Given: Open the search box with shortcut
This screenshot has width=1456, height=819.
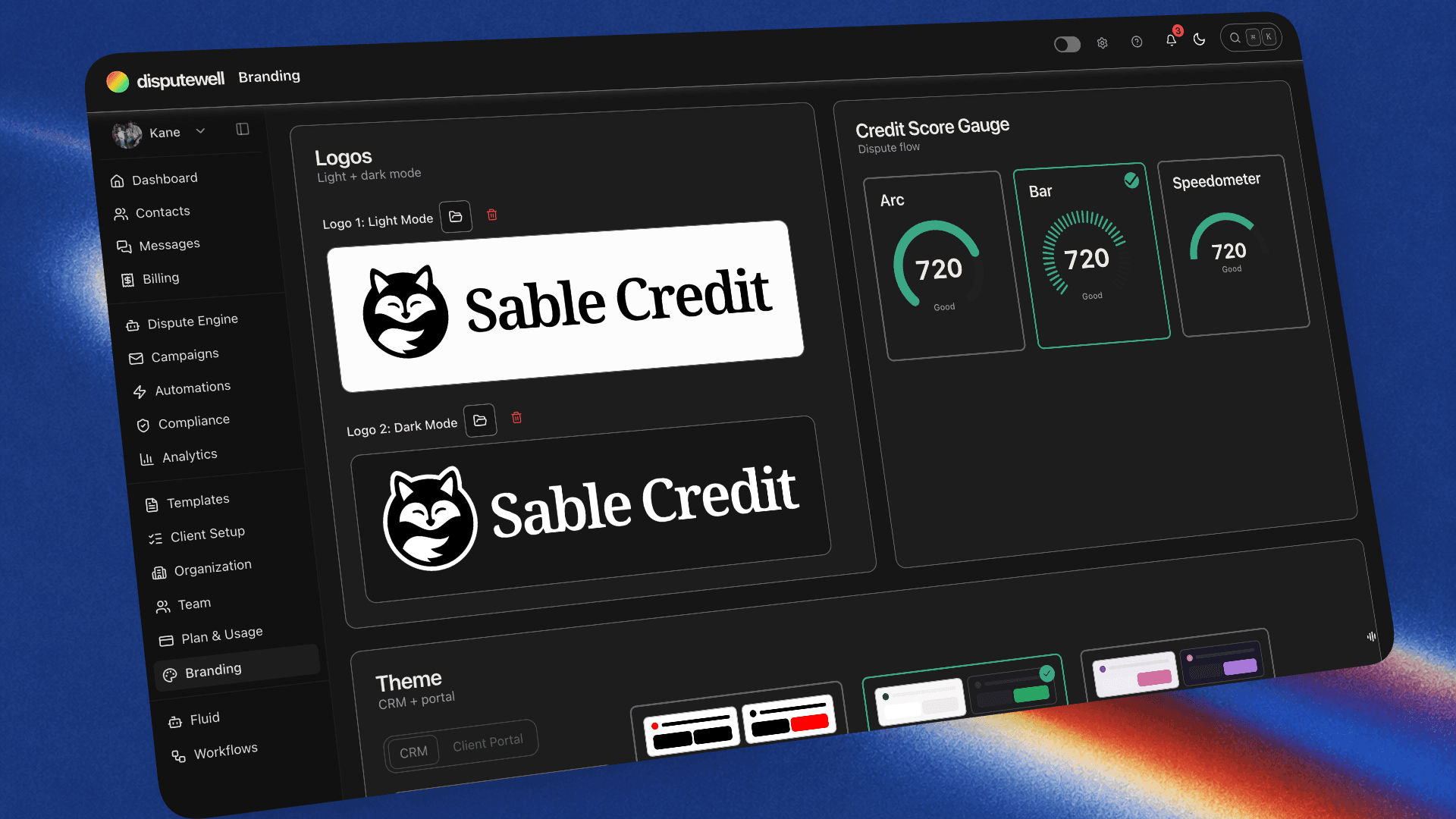Looking at the screenshot, I should (x=1251, y=37).
